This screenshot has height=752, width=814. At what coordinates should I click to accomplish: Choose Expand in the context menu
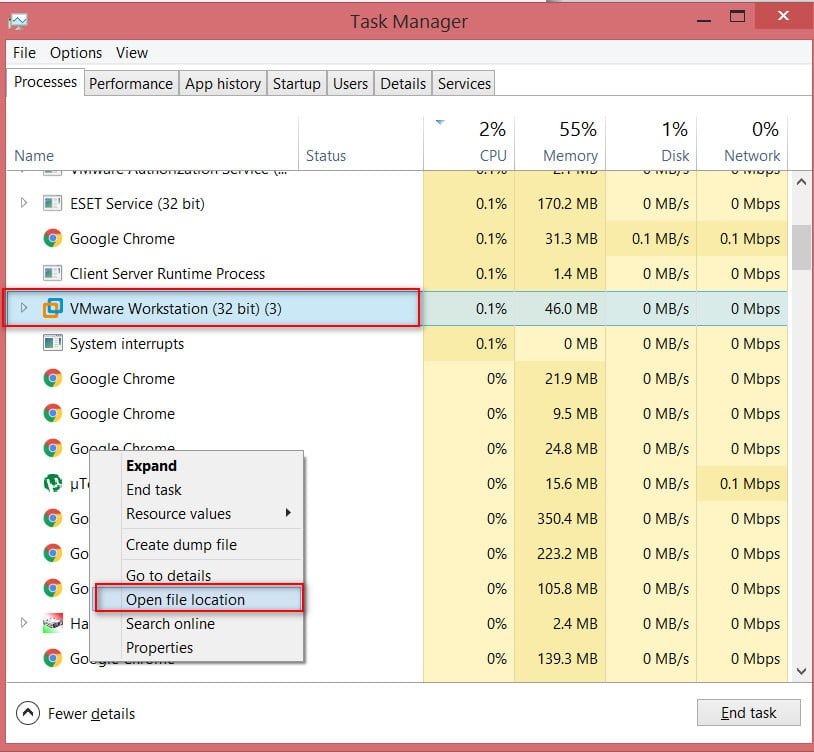[x=196, y=466]
